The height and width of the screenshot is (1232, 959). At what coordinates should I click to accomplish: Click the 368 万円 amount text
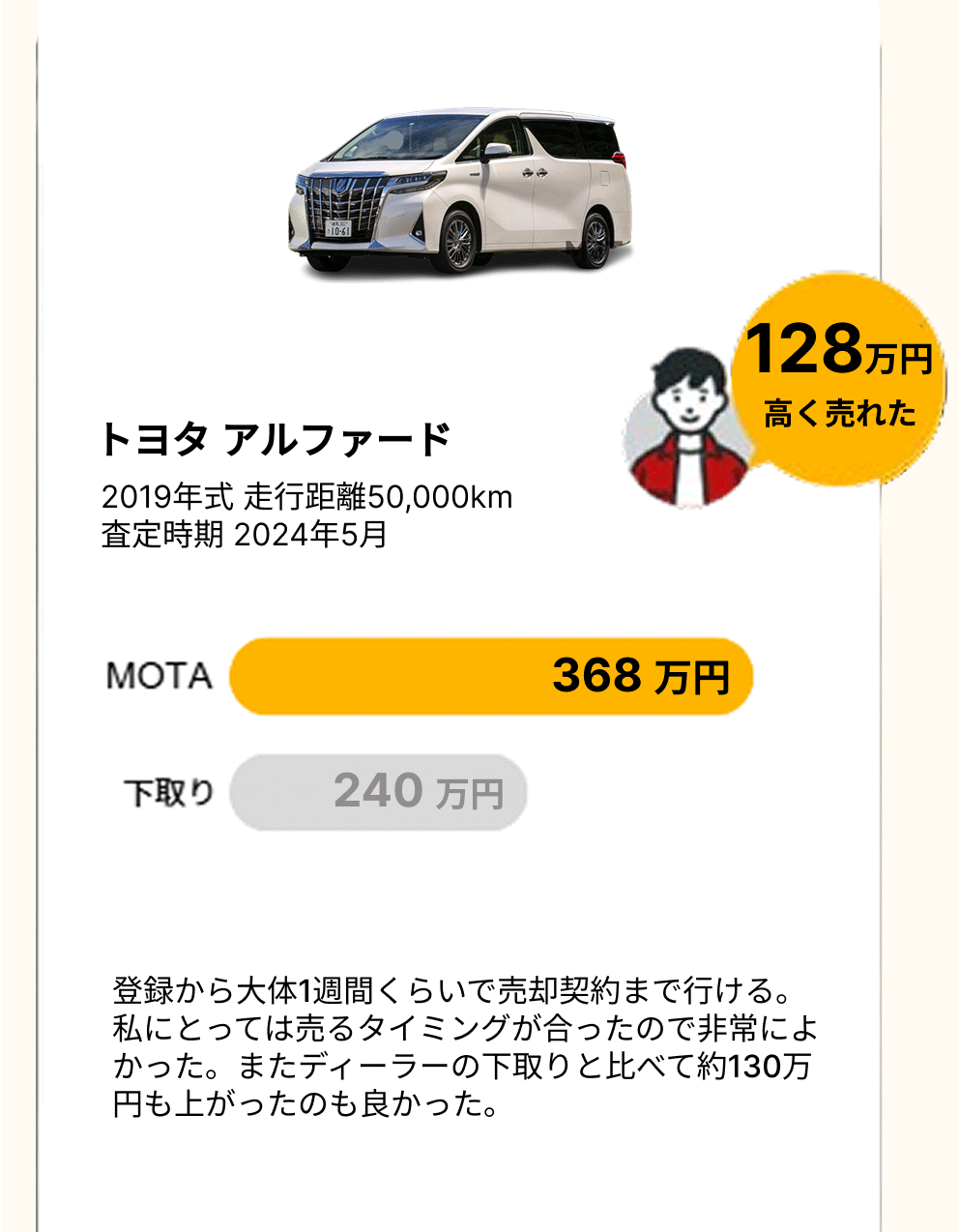(641, 675)
